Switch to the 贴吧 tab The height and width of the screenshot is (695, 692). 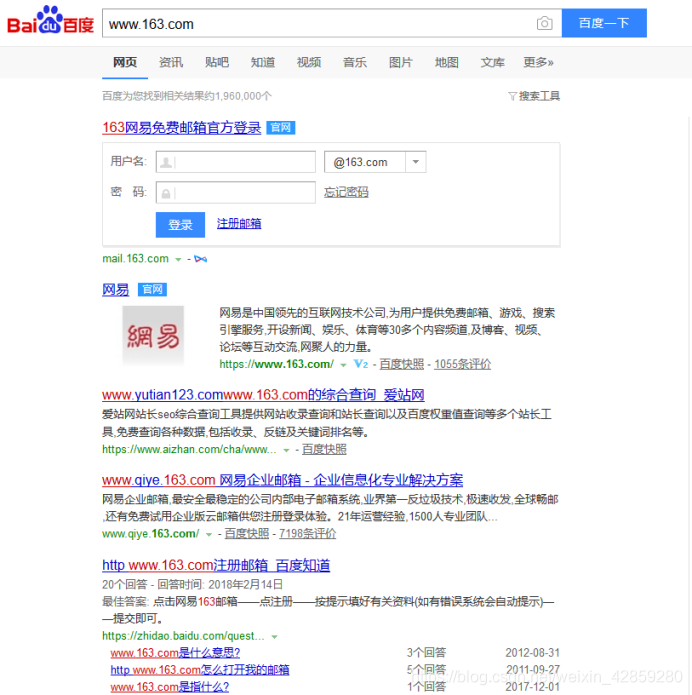[217, 62]
